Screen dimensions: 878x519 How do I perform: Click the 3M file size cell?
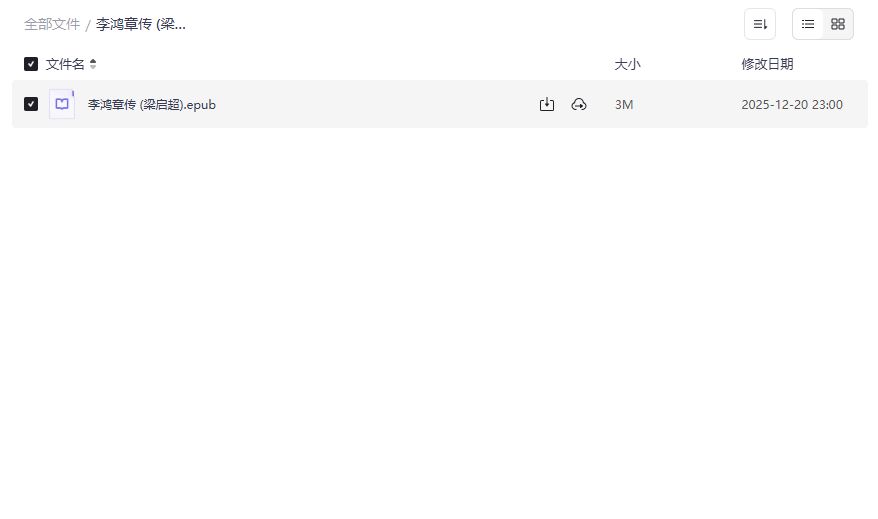624,104
